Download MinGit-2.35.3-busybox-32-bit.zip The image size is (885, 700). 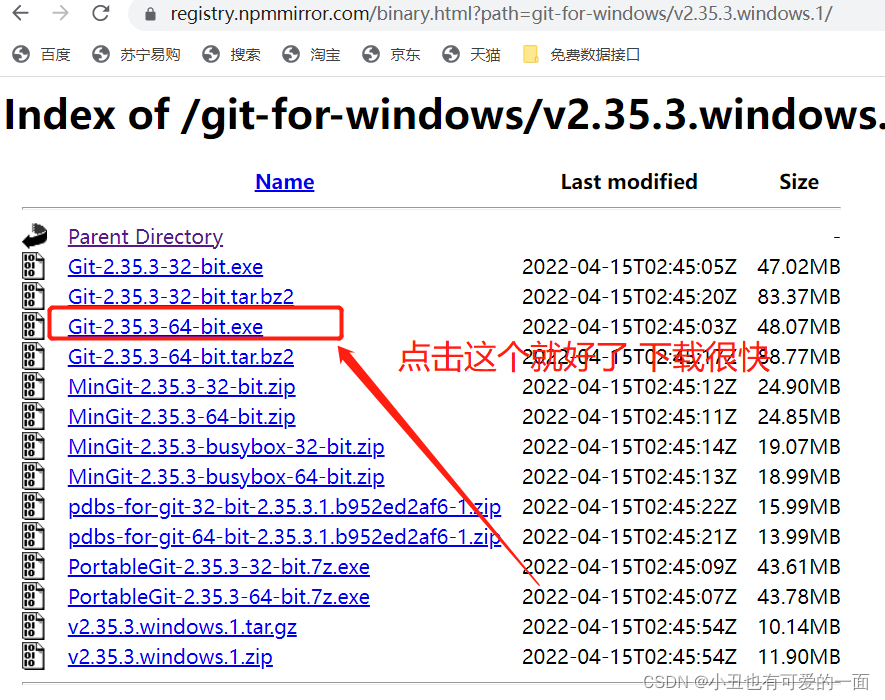pos(226,447)
